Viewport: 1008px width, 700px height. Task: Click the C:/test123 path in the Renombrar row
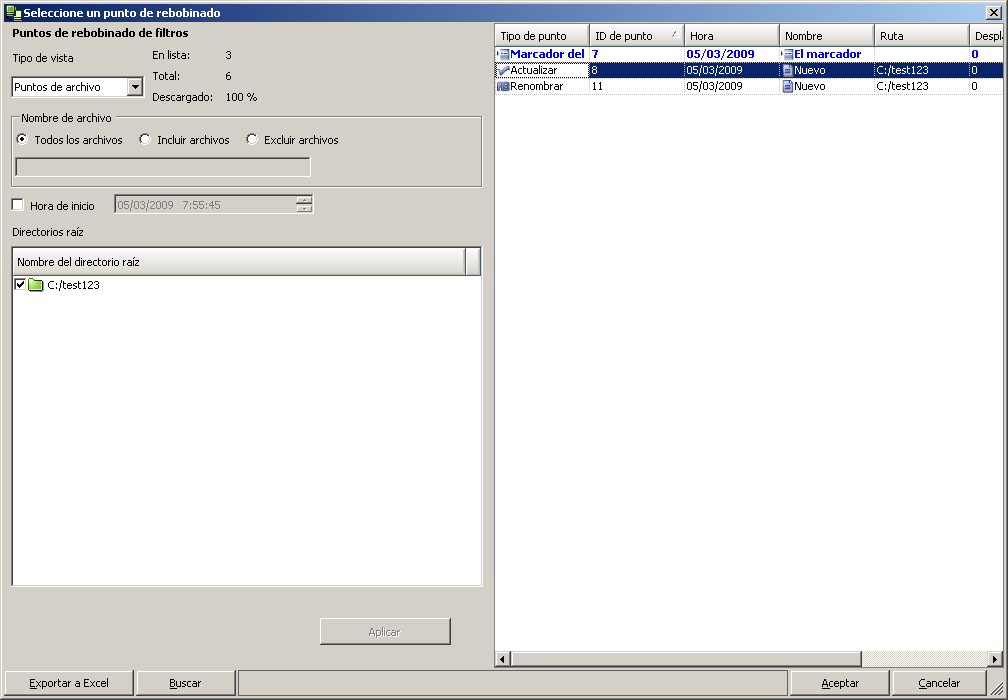(x=902, y=86)
